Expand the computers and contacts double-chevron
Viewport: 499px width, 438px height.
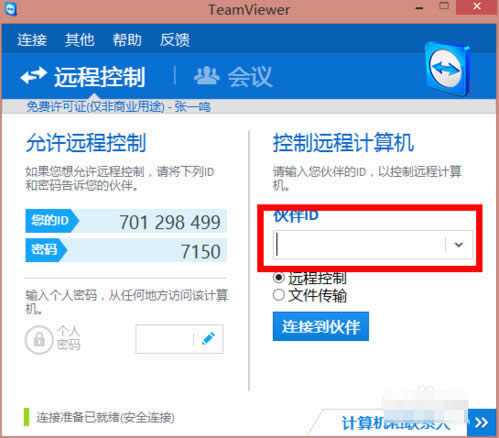[x=481, y=422]
